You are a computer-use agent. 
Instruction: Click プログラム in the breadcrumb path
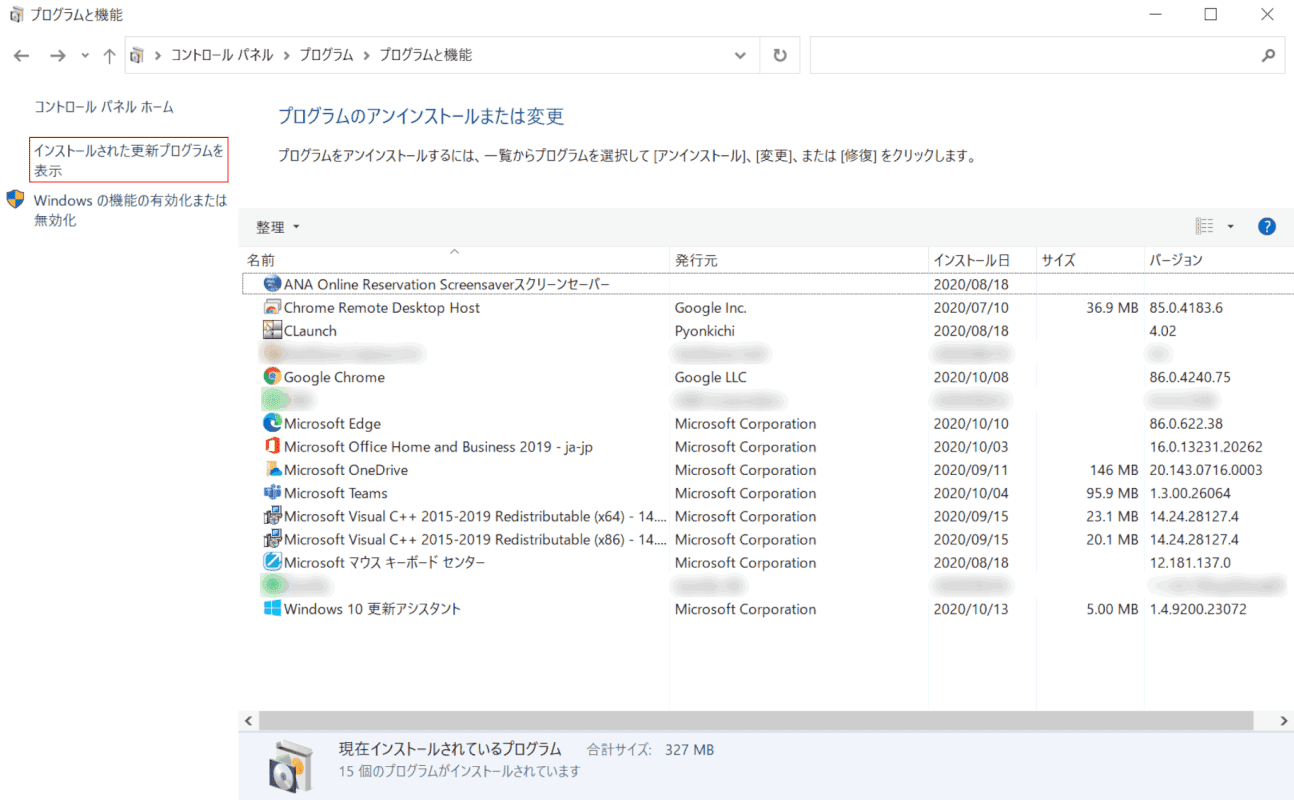(326, 56)
